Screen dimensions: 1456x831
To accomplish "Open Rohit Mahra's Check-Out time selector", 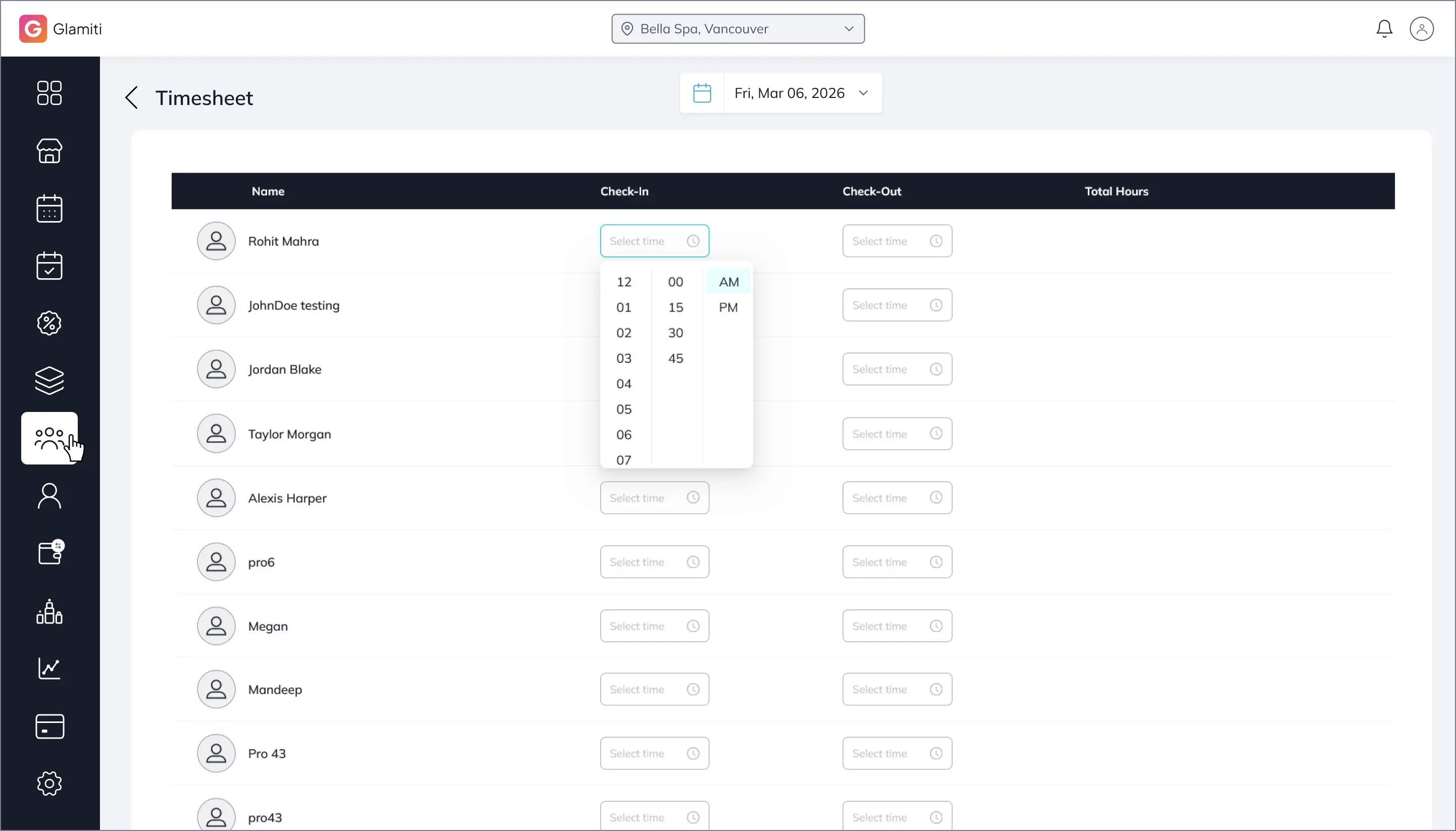I will pyautogui.click(x=897, y=241).
